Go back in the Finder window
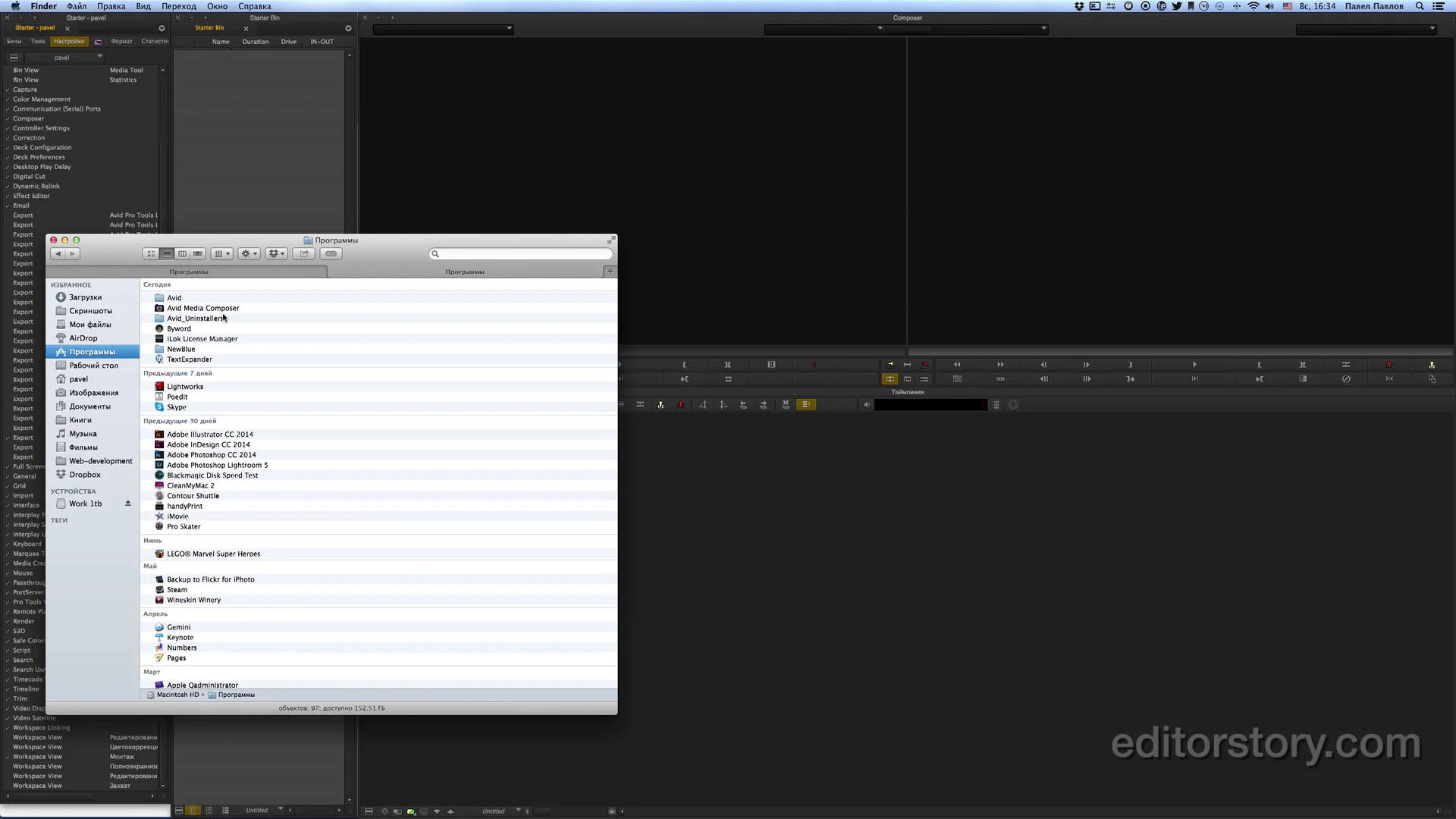The width and height of the screenshot is (1456, 819). [x=58, y=254]
